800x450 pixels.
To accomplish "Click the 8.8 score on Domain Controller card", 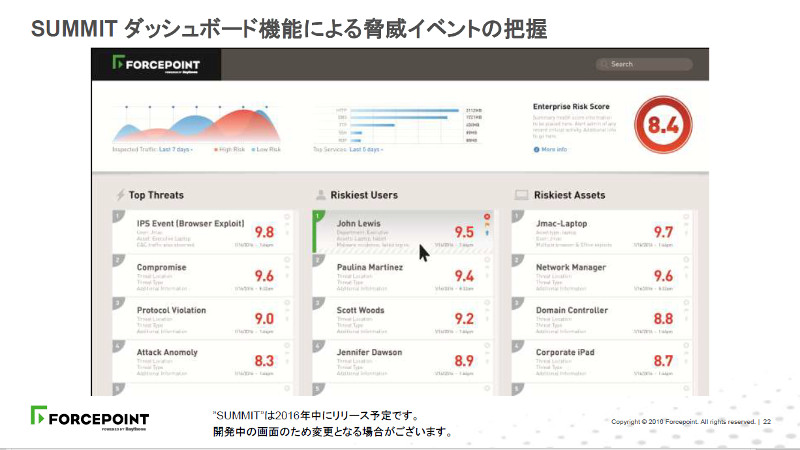I will point(663,318).
